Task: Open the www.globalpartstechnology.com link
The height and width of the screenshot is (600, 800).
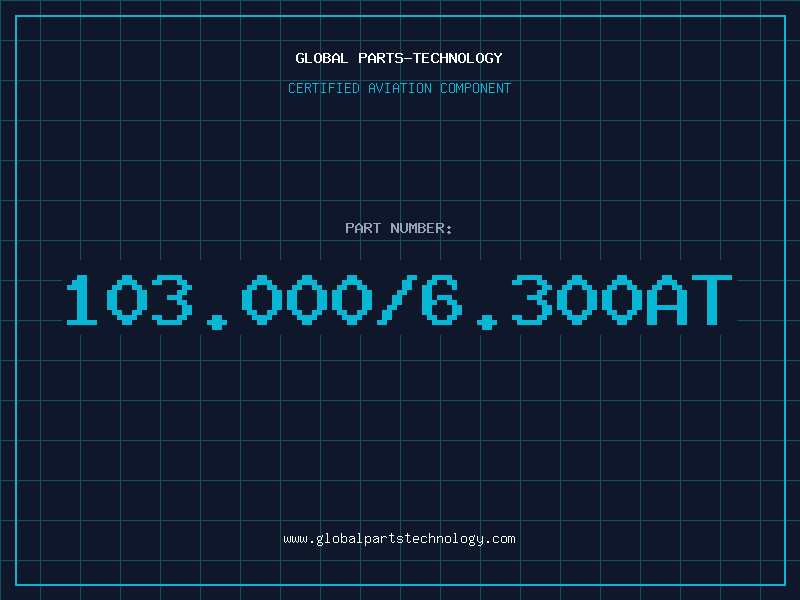Action: pyautogui.click(x=399, y=539)
